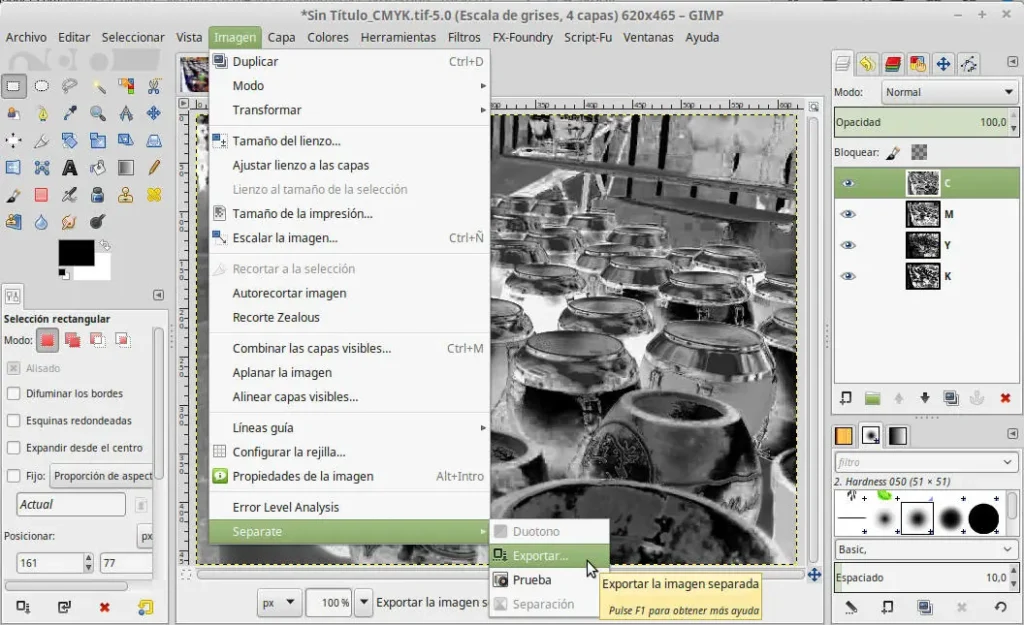Viewport: 1024px width, 625px height.
Task: Select the Heal tool
Action: 154,195
